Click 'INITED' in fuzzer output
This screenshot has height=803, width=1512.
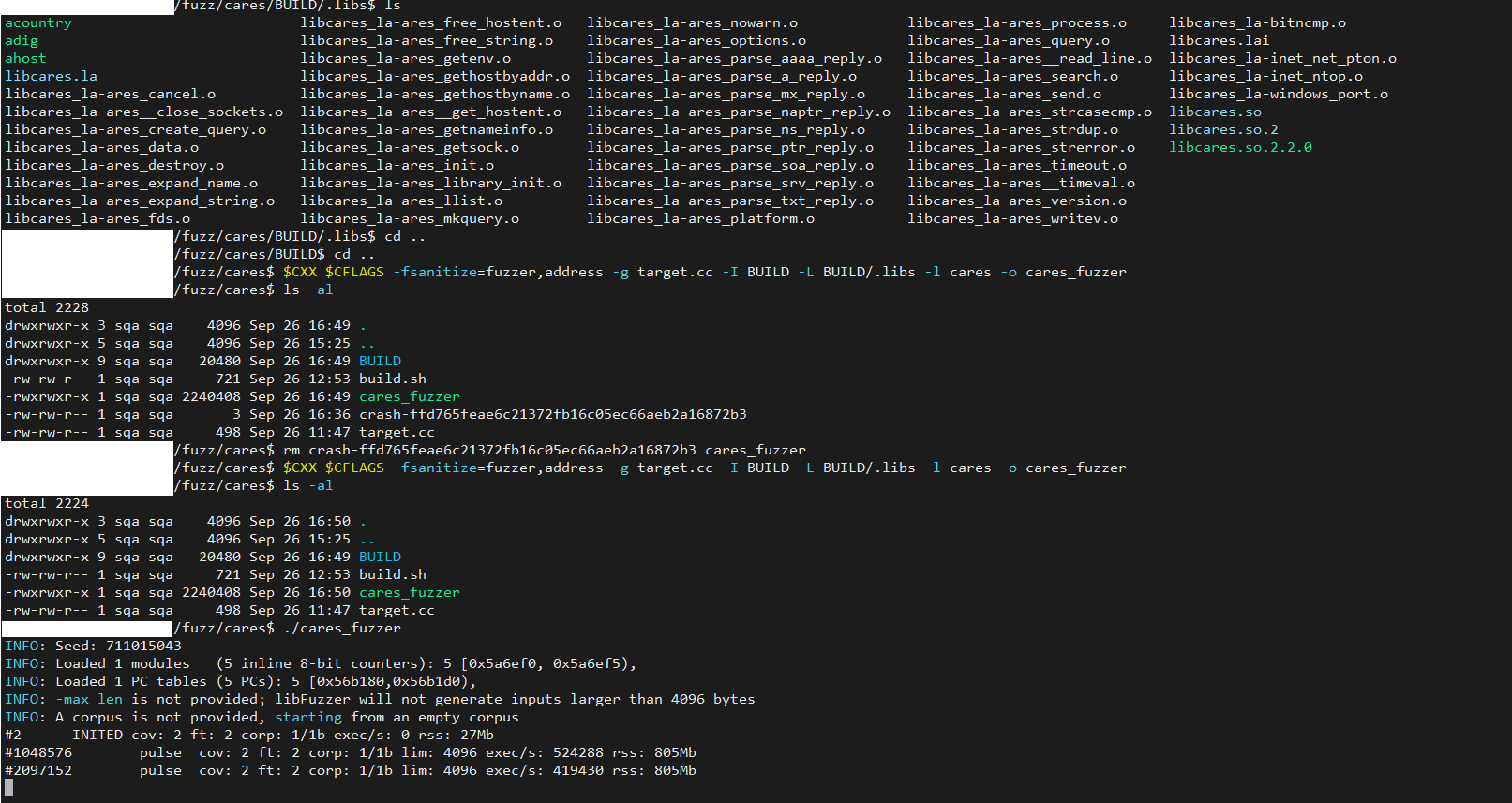97,735
